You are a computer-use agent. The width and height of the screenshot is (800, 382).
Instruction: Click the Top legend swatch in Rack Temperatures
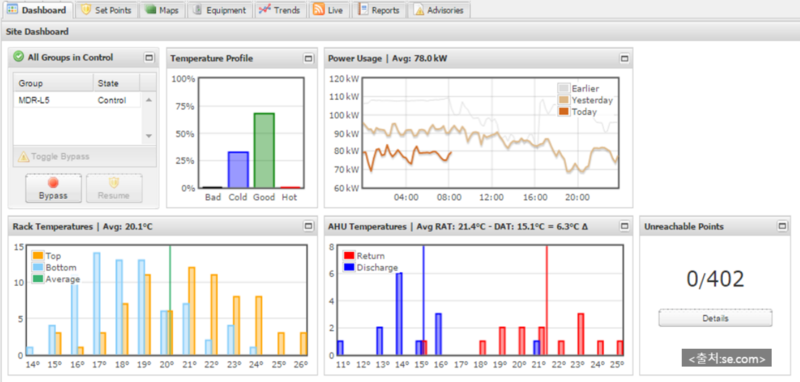[38, 256]
